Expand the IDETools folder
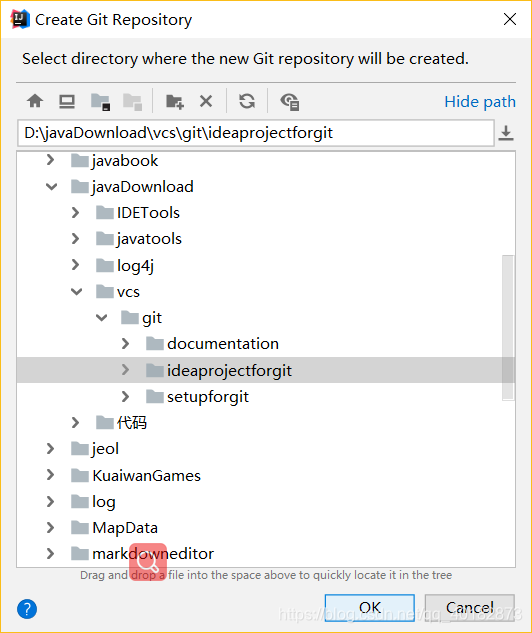This screenshot has width=532, height=633. pyautogui.click(x=75, y=212)
